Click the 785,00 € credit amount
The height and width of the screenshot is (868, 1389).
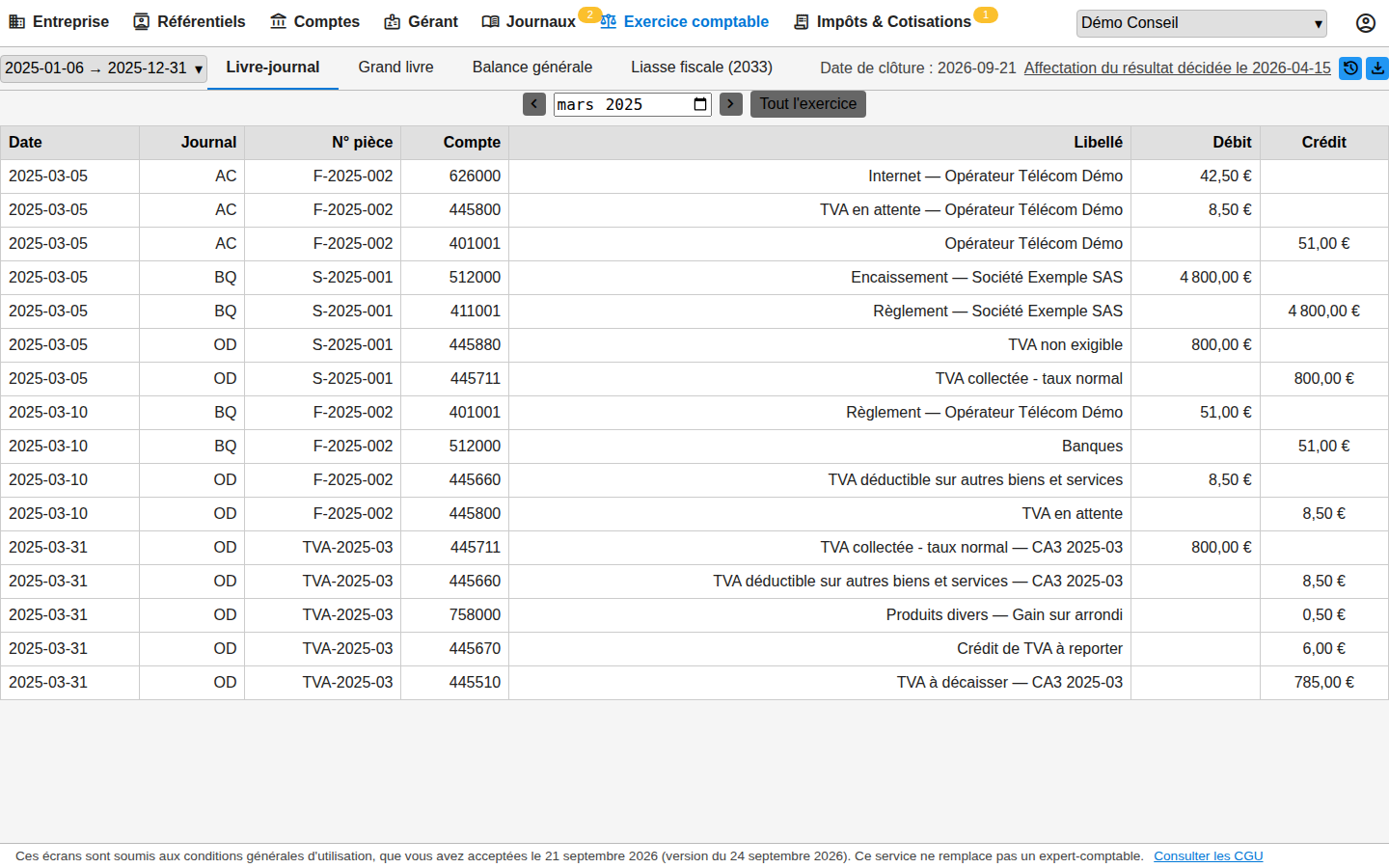tap(1324, 683)
